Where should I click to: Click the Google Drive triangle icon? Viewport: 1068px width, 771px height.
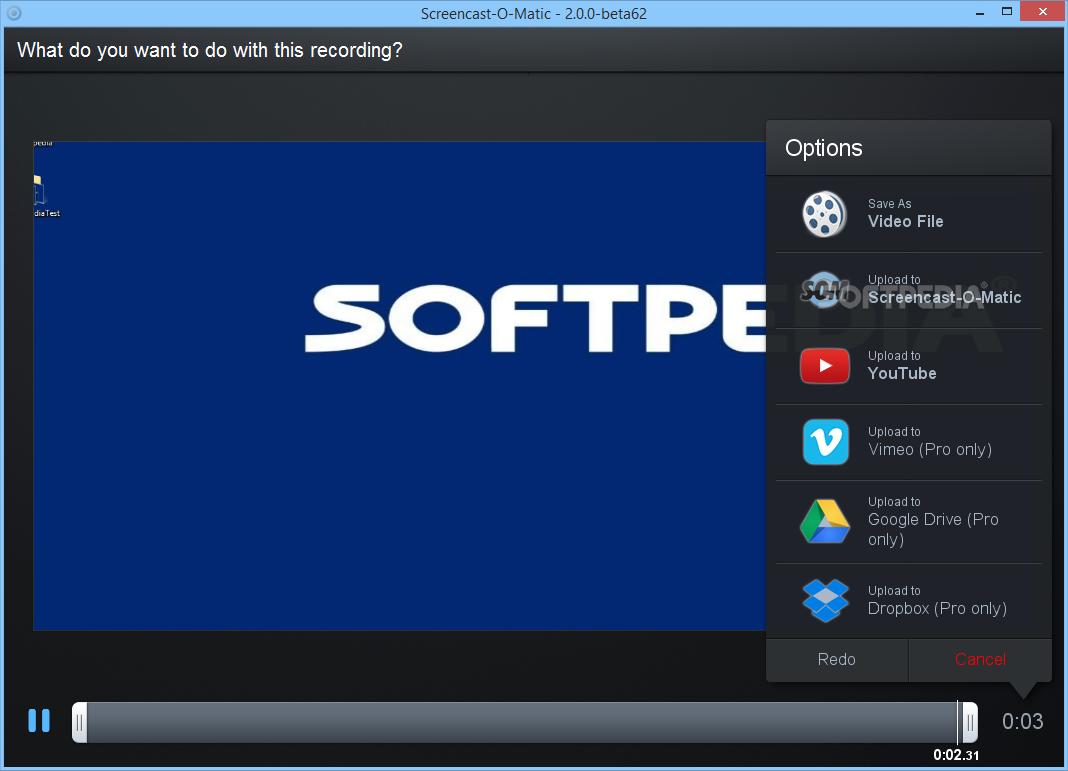pos(824,521)
